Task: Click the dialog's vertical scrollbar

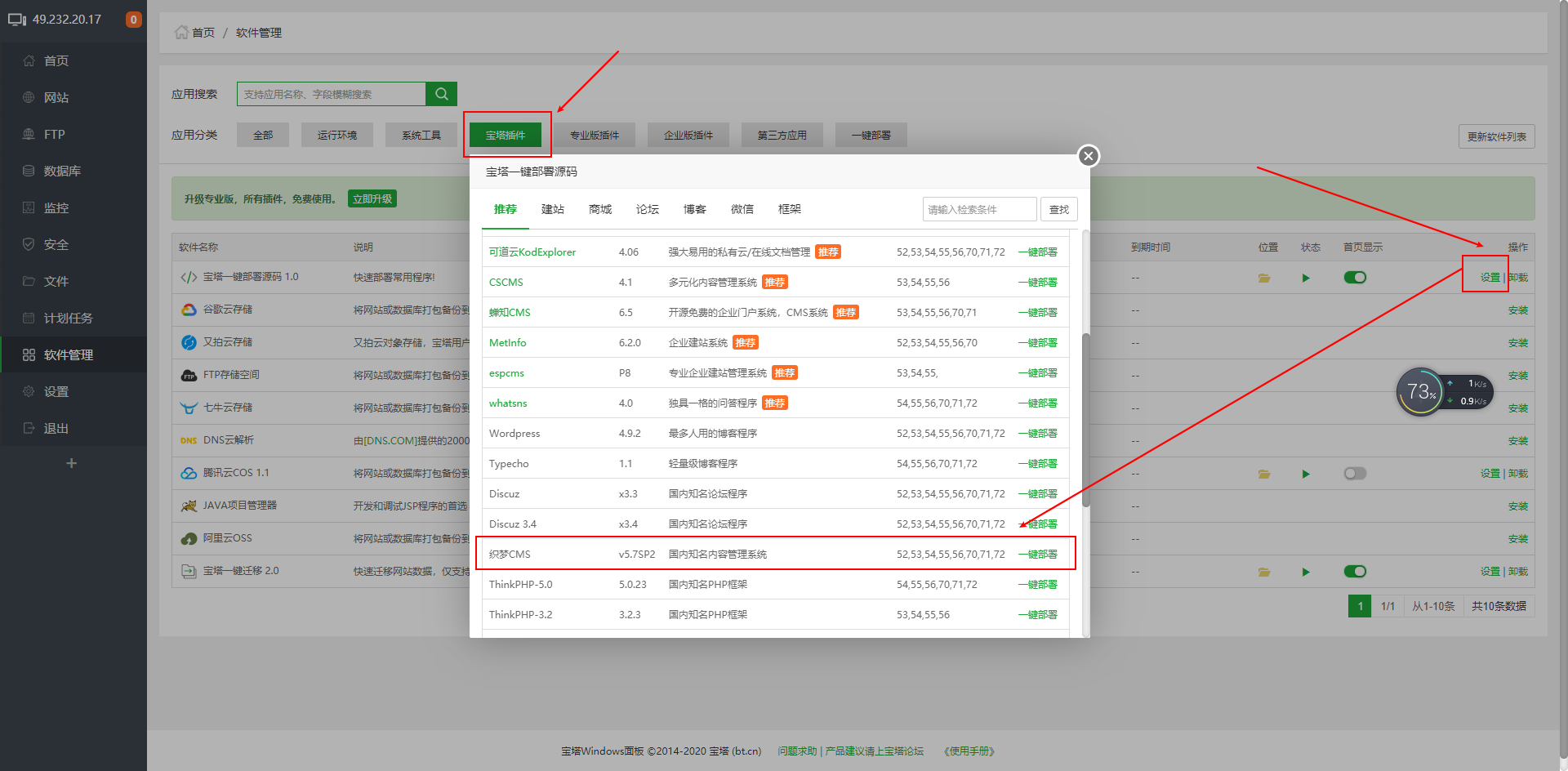Action: point(1085,421)
